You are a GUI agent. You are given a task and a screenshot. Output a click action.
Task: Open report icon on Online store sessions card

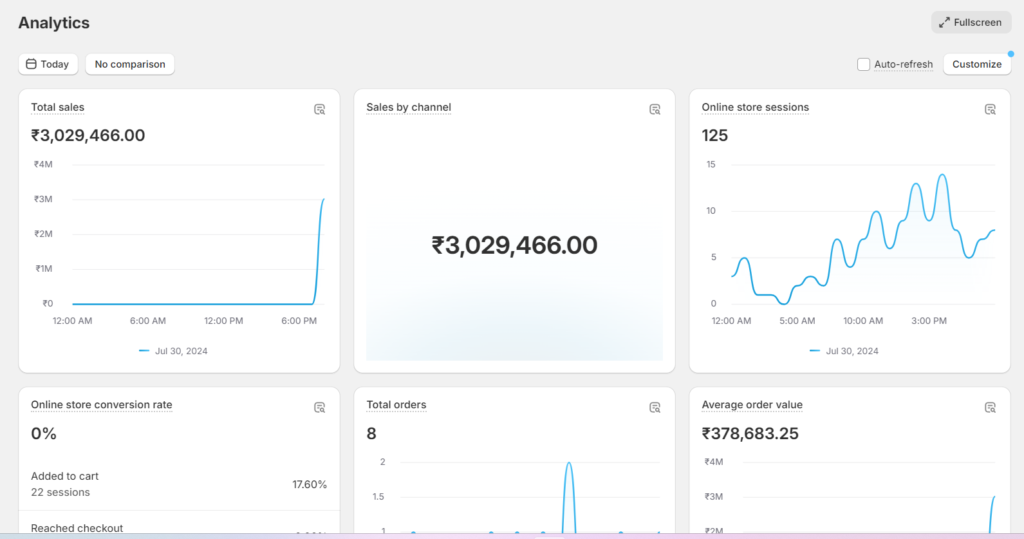tap(990, 109)
